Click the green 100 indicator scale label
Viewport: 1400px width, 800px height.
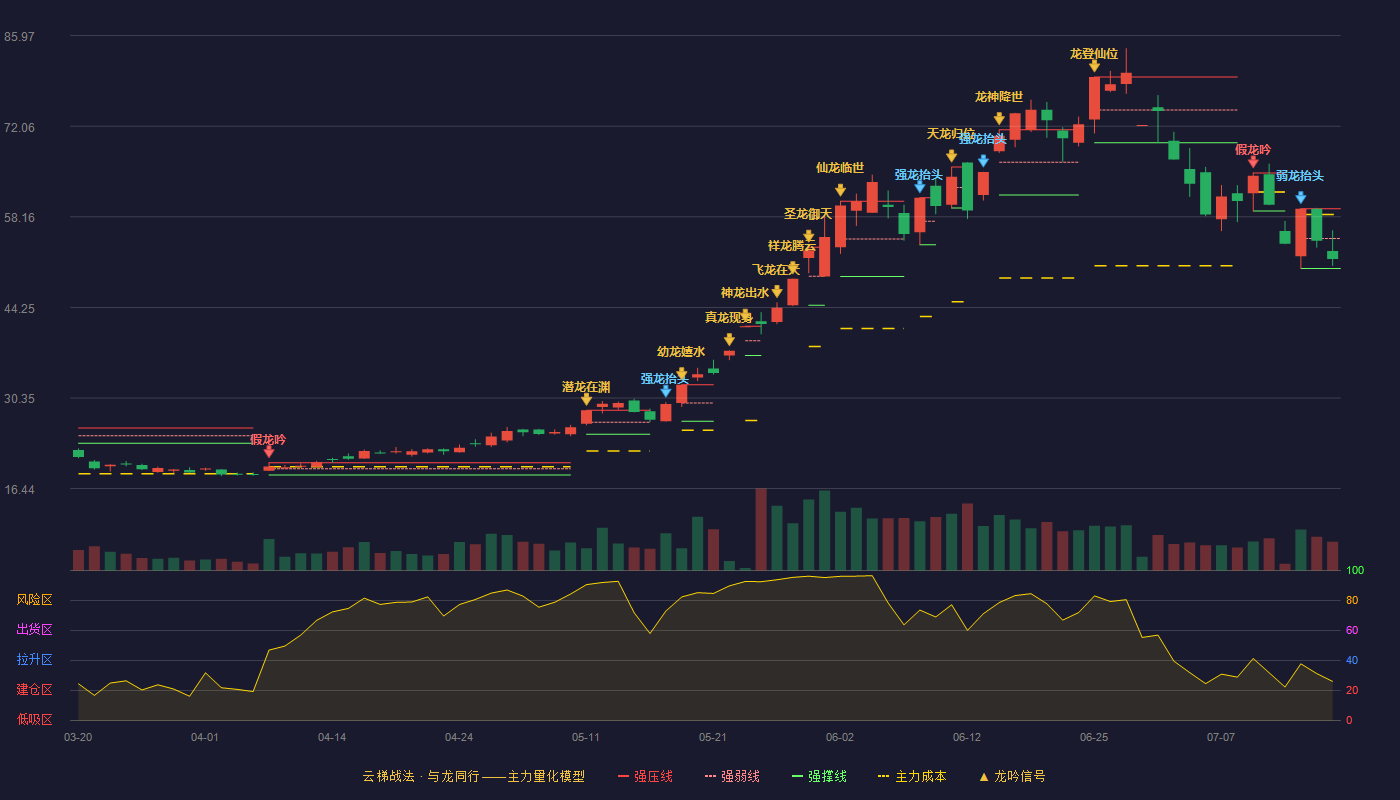tap(1355, 571)
